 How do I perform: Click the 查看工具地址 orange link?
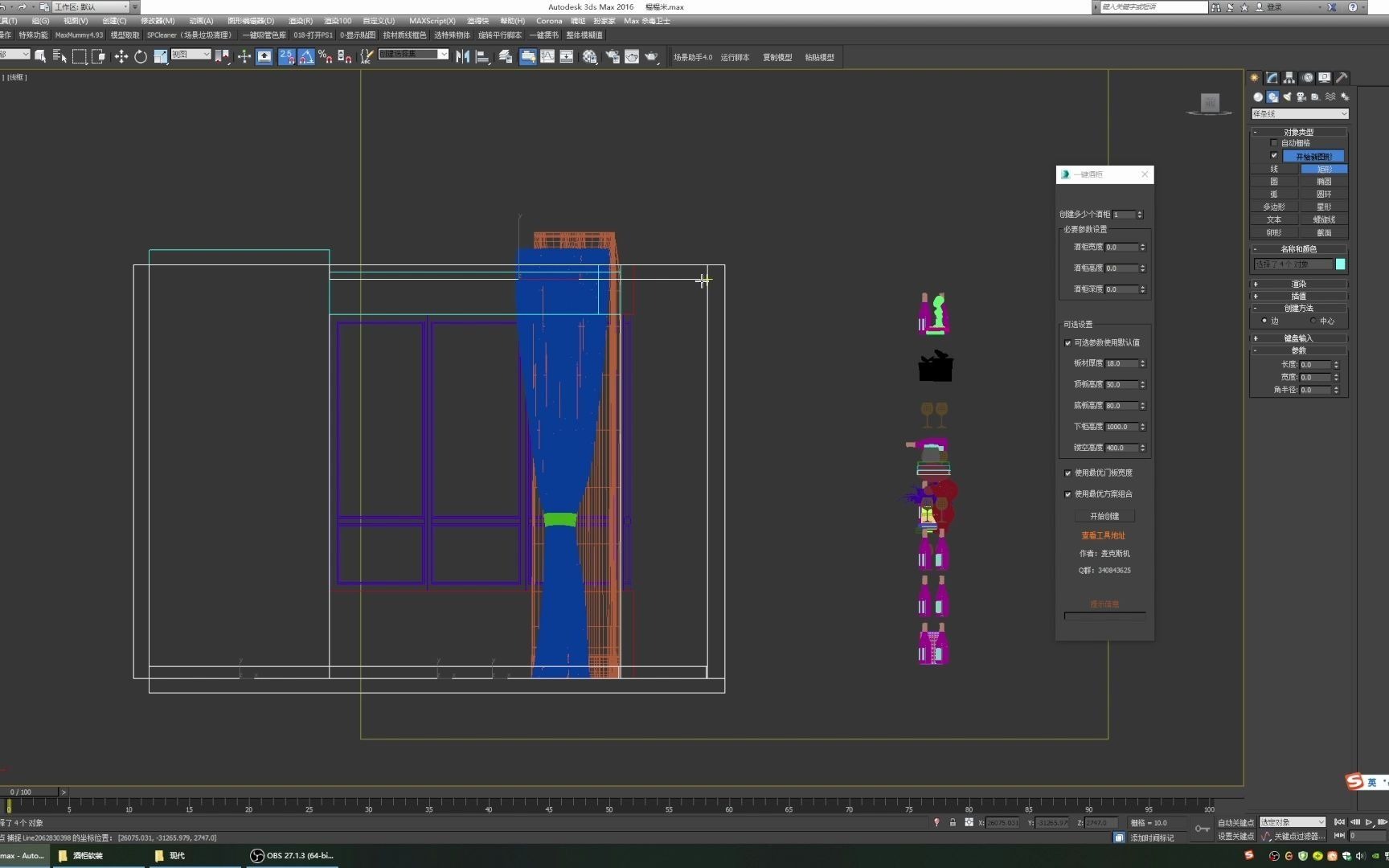point(1105,534)
